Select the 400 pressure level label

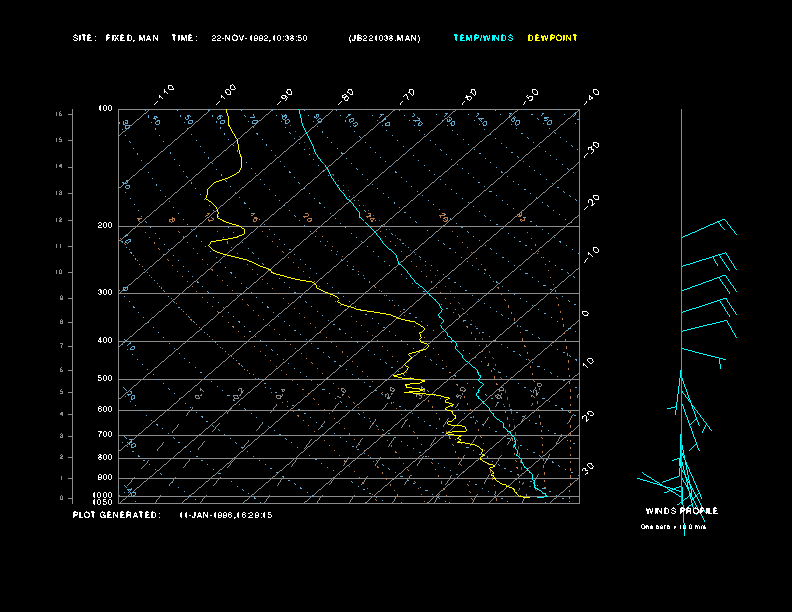tap(105, 341)
